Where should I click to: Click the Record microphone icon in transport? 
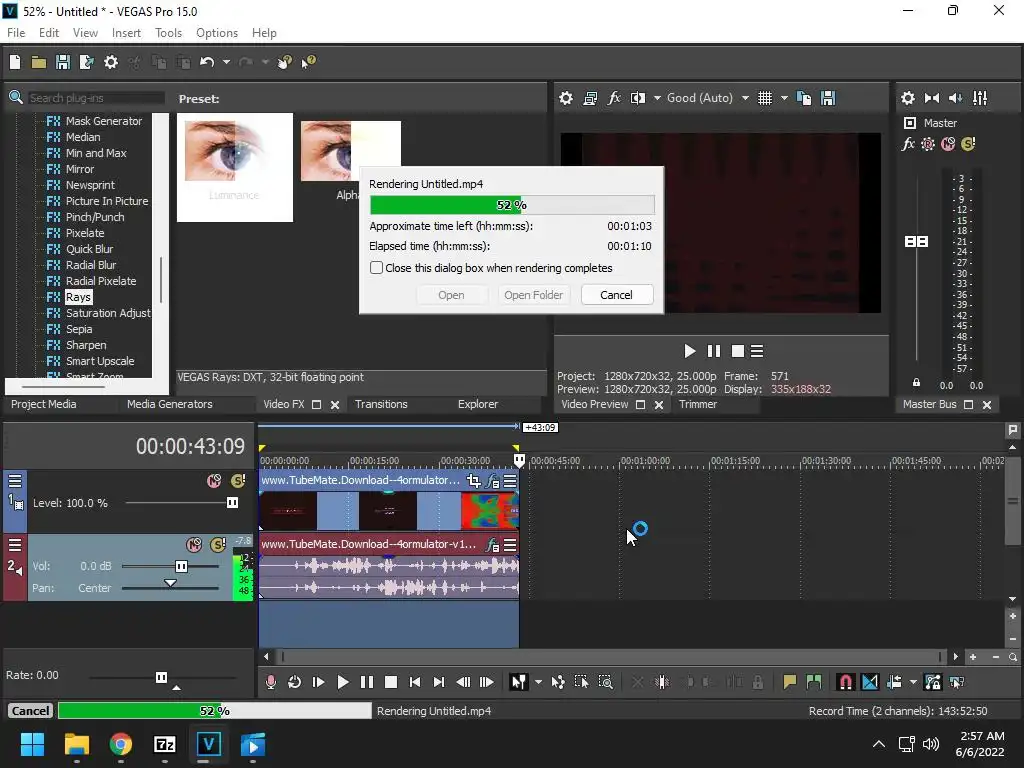point(271,682)
